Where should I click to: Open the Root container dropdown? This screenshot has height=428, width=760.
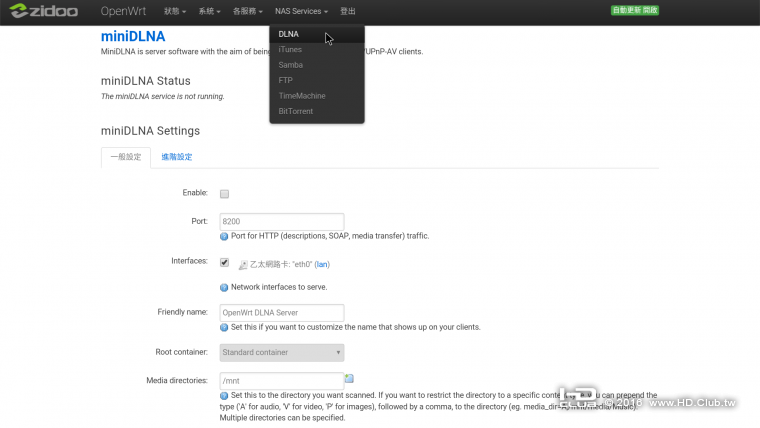click(x=282, y=352)
